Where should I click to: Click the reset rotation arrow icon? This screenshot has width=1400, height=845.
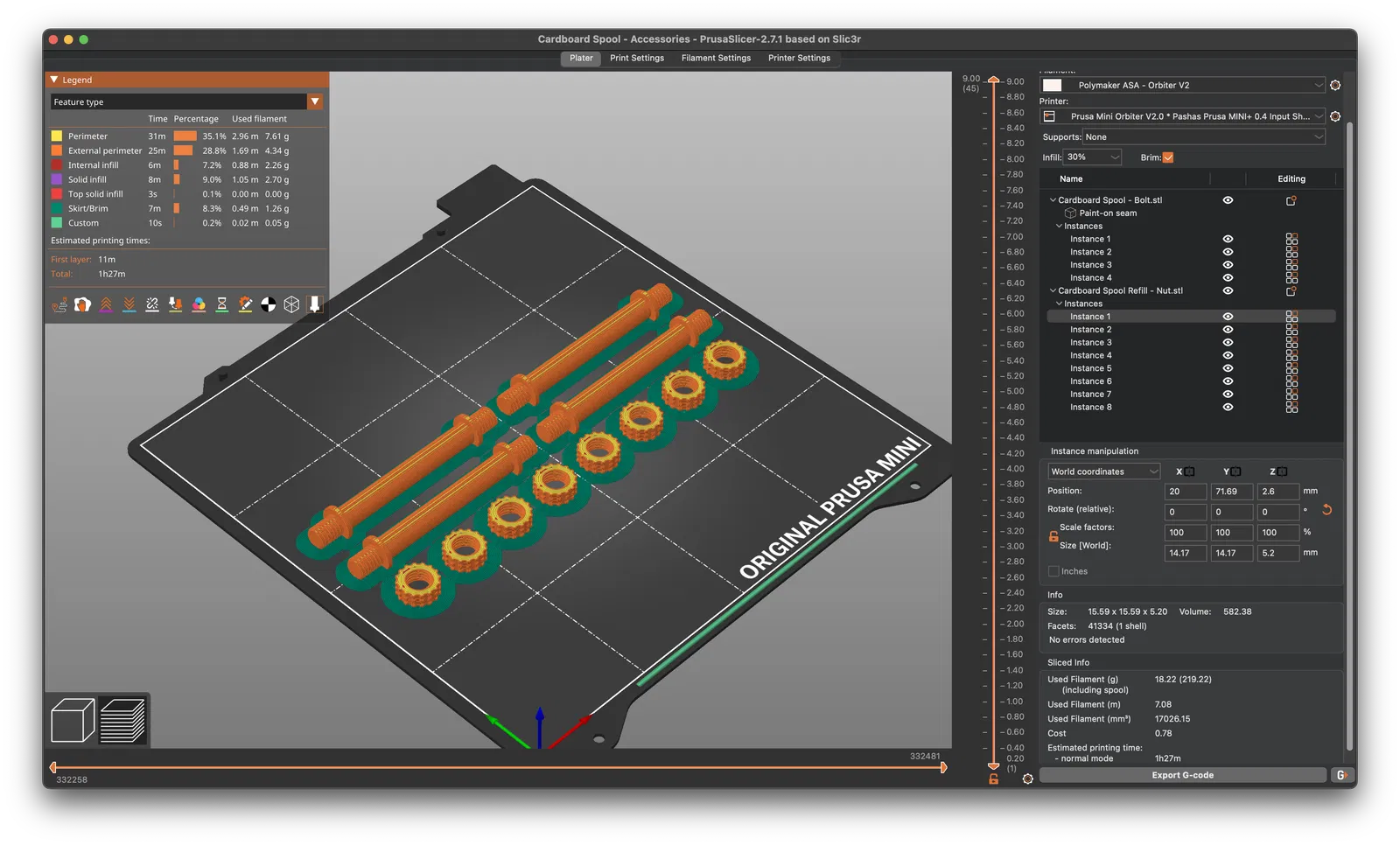coord(1326,510)
